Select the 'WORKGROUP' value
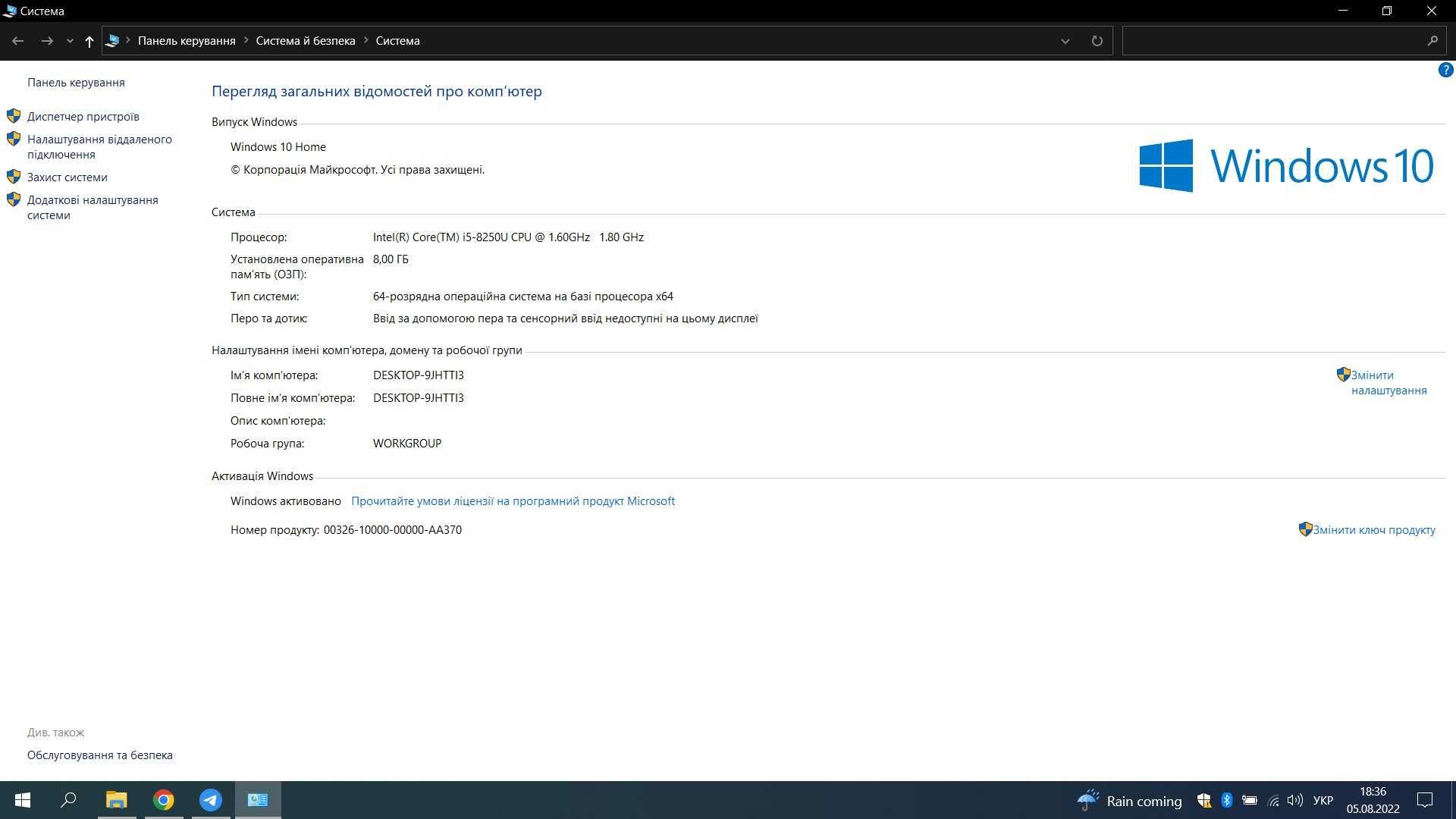 click(x=407, y=444)
